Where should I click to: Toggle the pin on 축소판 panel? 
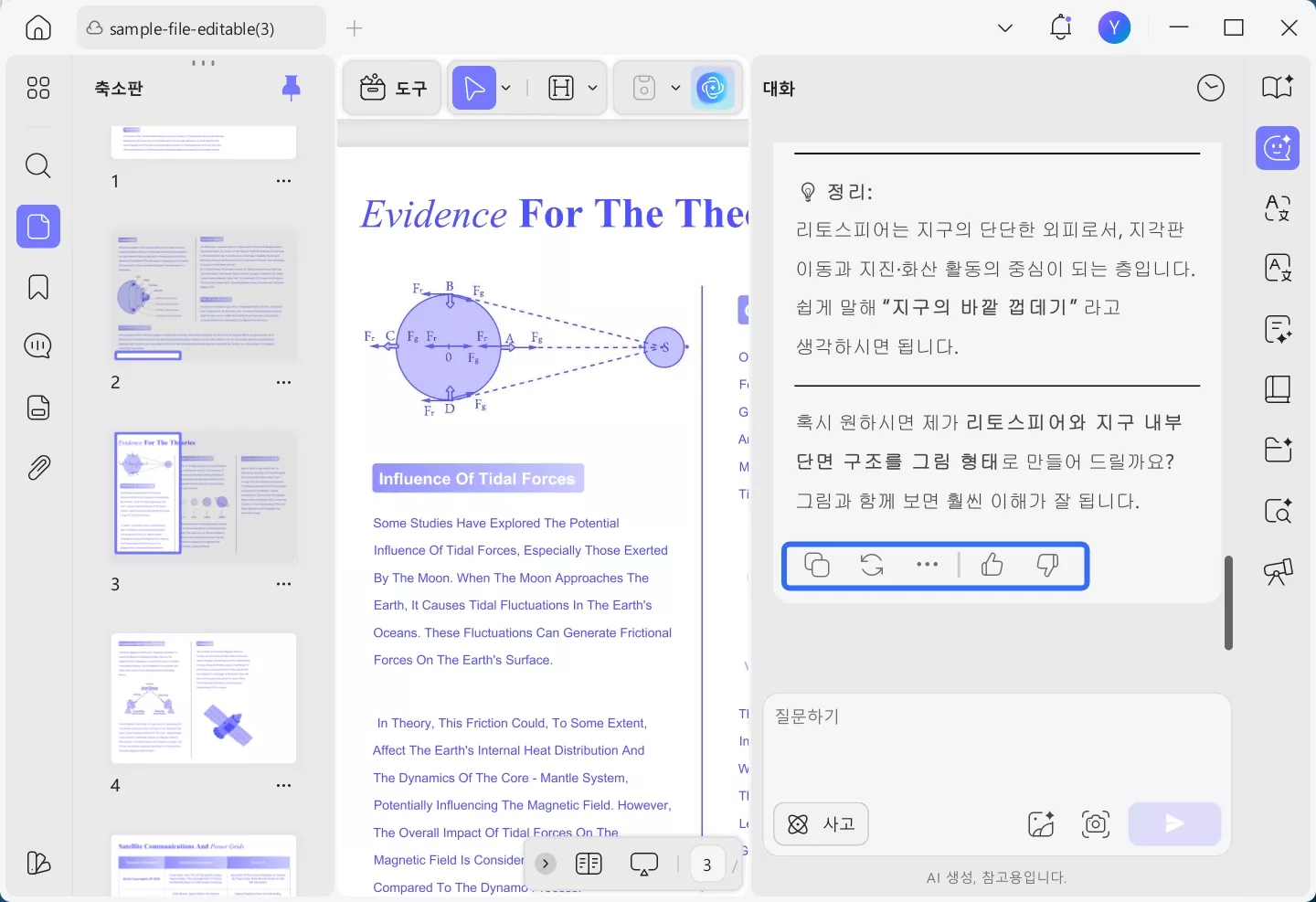coord(292,88)
